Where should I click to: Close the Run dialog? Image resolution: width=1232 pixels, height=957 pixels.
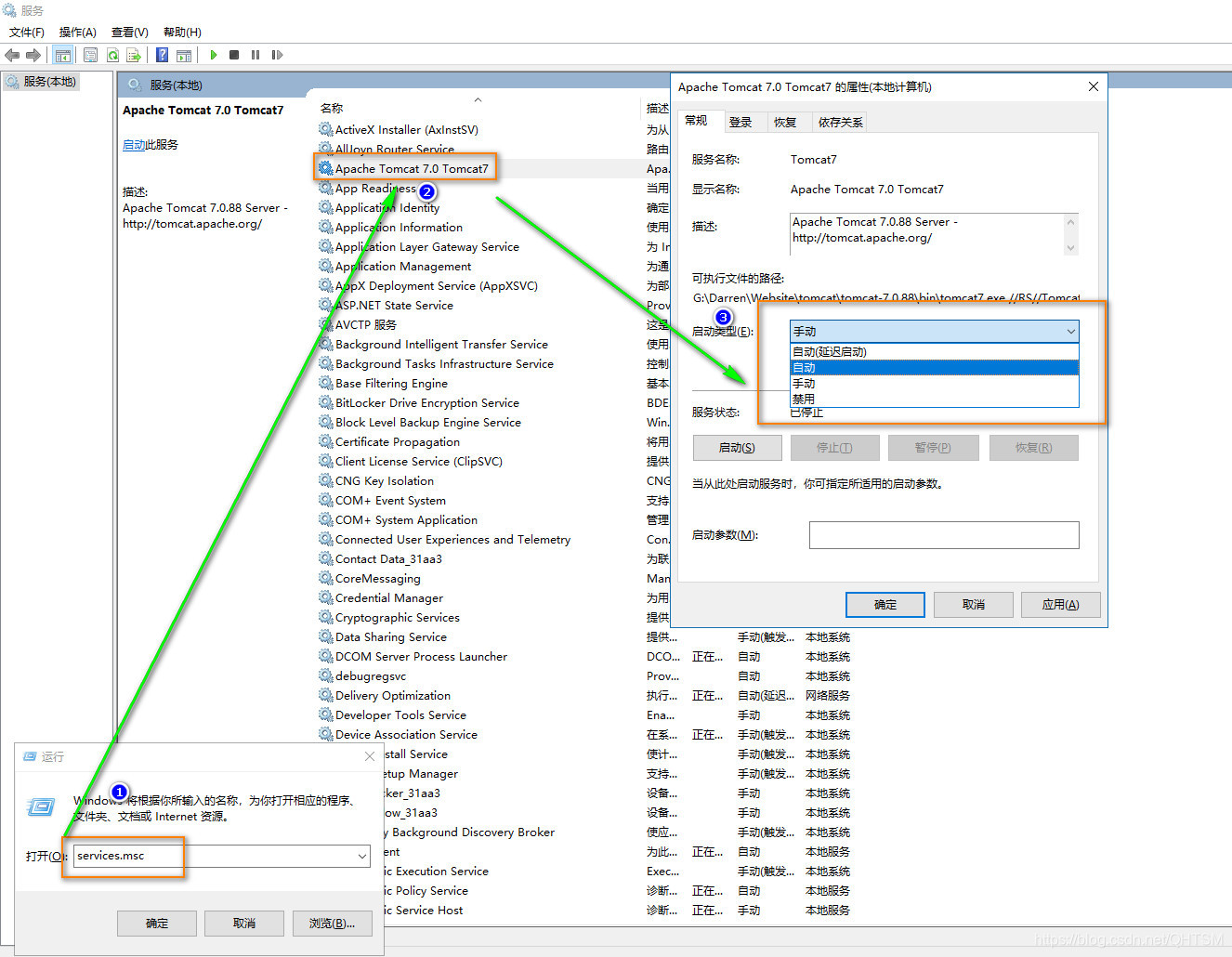coord(370,756)
